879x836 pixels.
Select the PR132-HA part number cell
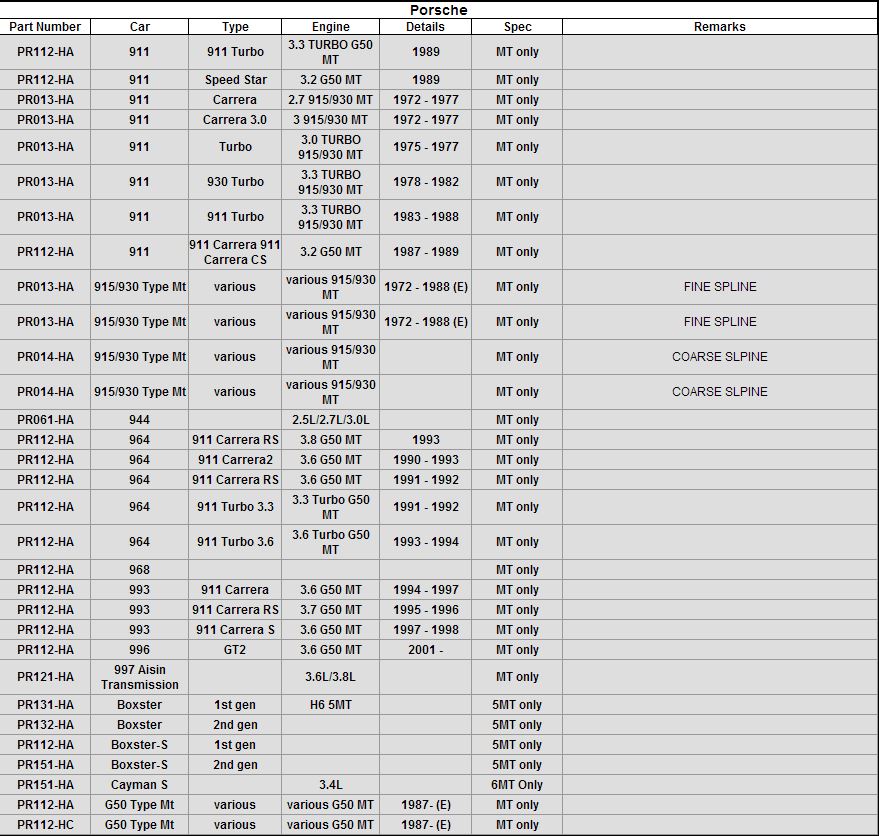45,725
